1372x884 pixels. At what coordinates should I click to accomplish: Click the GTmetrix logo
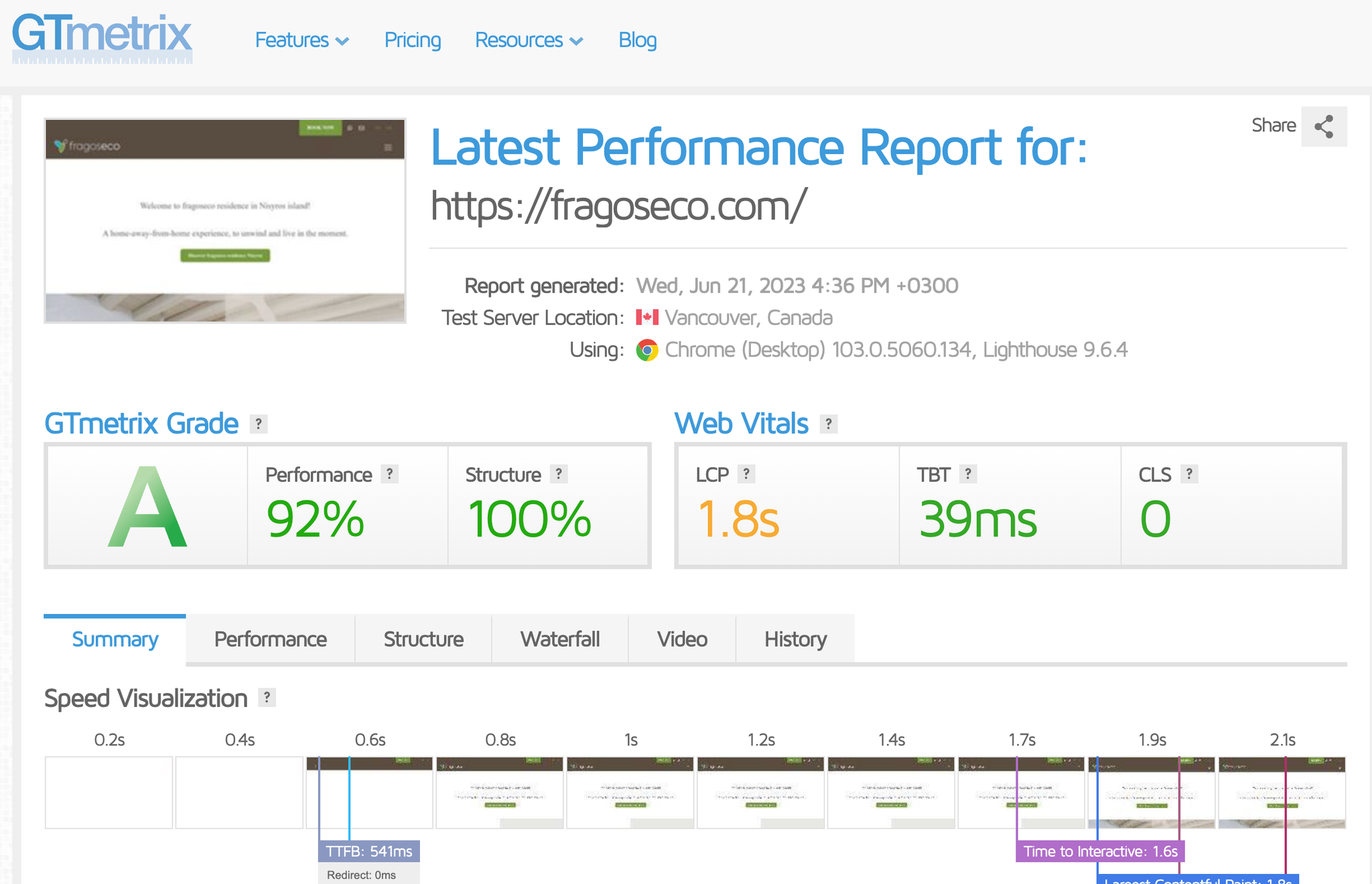coord(102,38)
